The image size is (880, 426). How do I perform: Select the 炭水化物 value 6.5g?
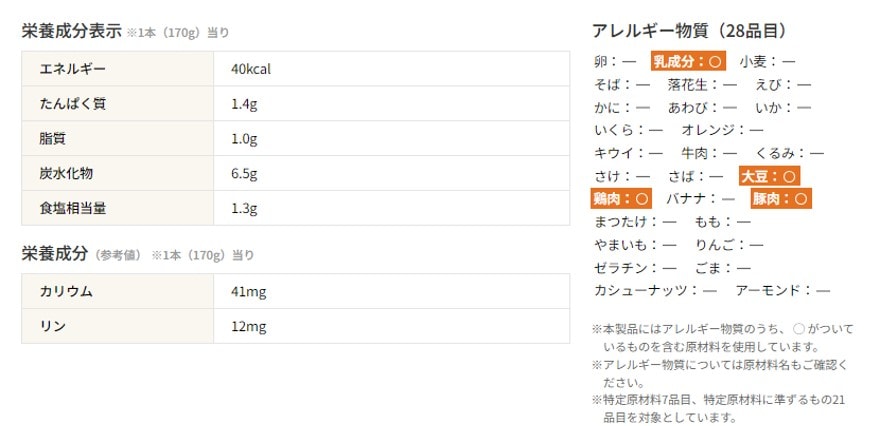pos(244,174)
